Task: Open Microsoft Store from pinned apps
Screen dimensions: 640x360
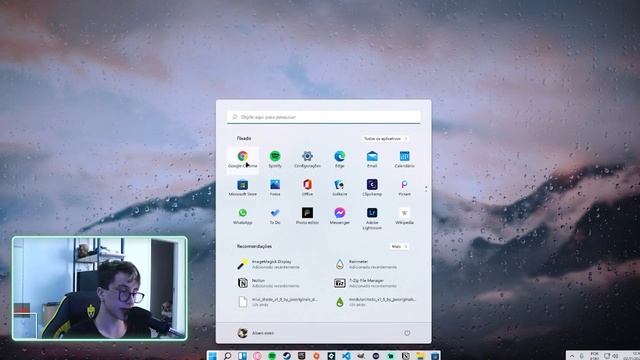Action: click(242, 188)
